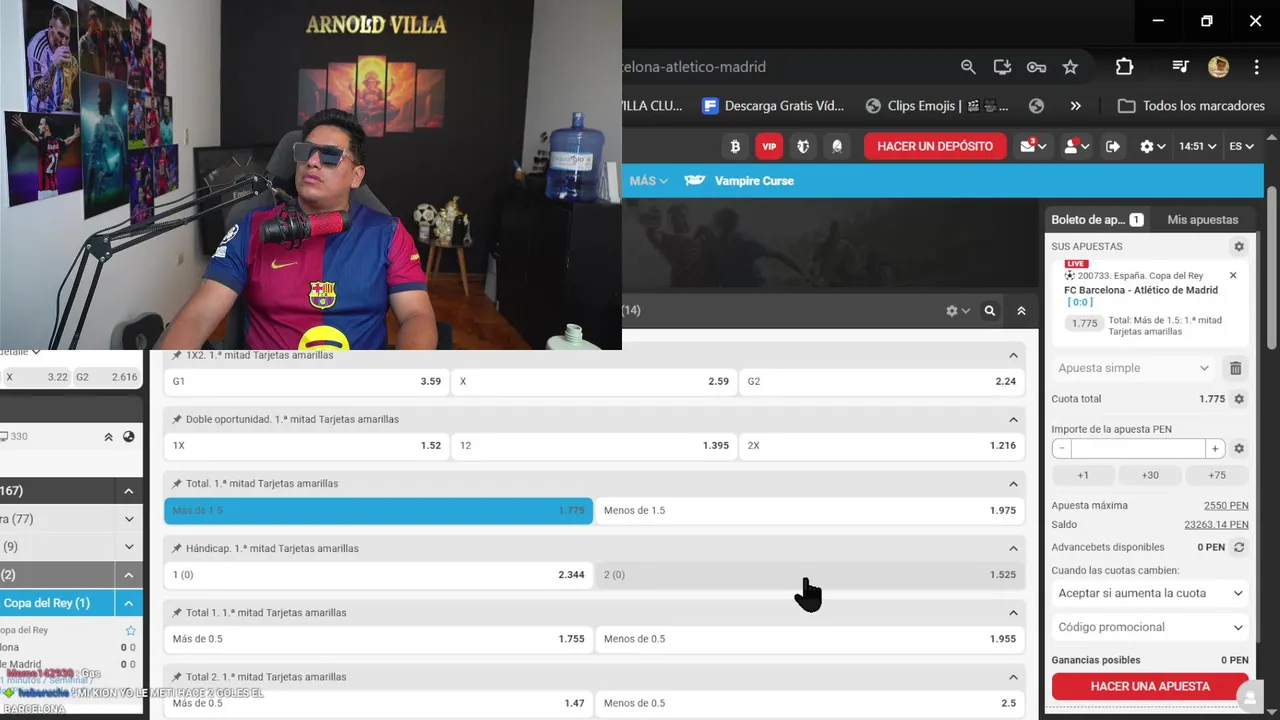Open the user account dropdown
This screenshot has height=720, width=1280.
click(x=1076, y=146)
